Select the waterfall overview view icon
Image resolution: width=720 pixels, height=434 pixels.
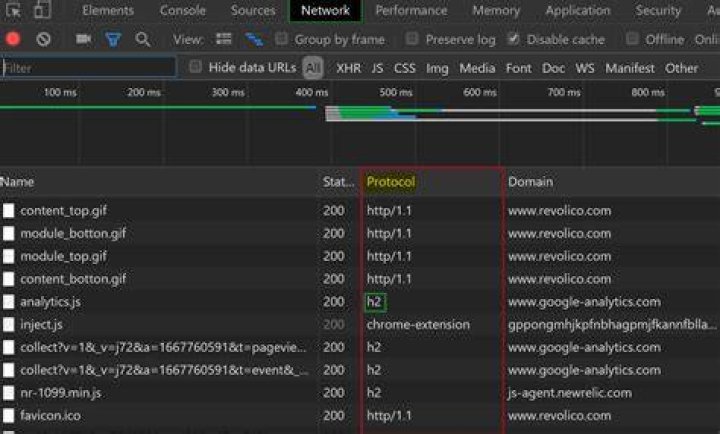[254, 39]
